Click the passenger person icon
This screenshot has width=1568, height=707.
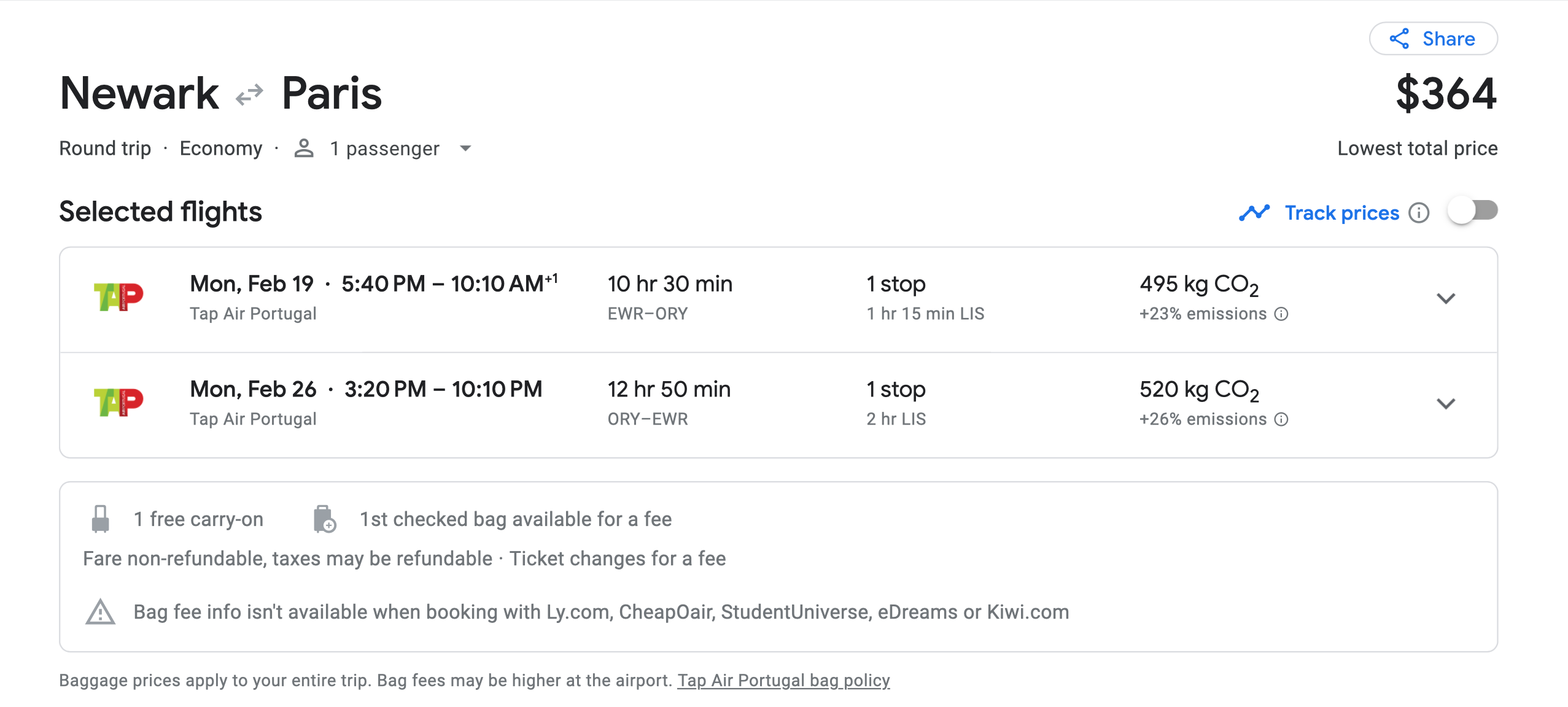[x=304, y=149]
